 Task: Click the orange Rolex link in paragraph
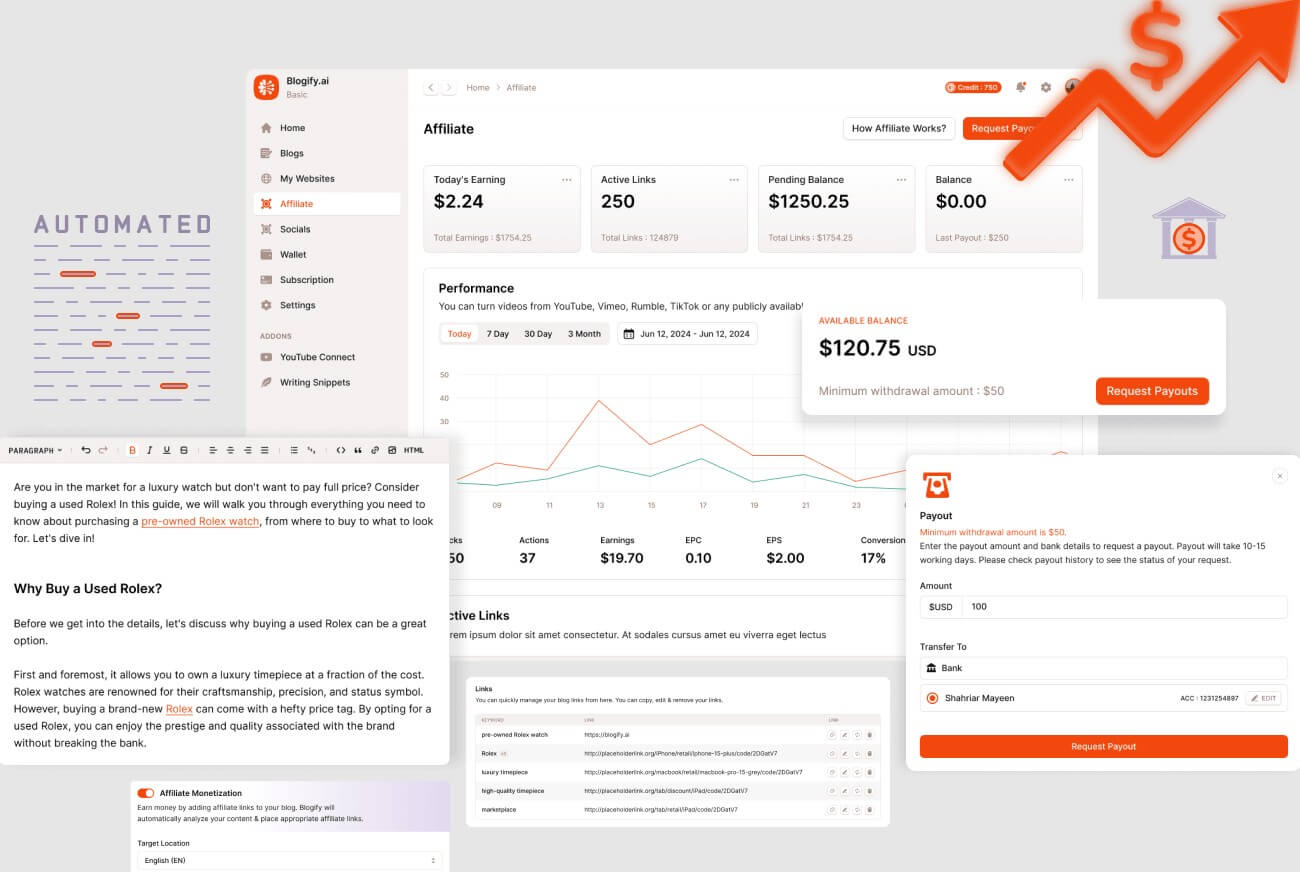coord(179,709)
